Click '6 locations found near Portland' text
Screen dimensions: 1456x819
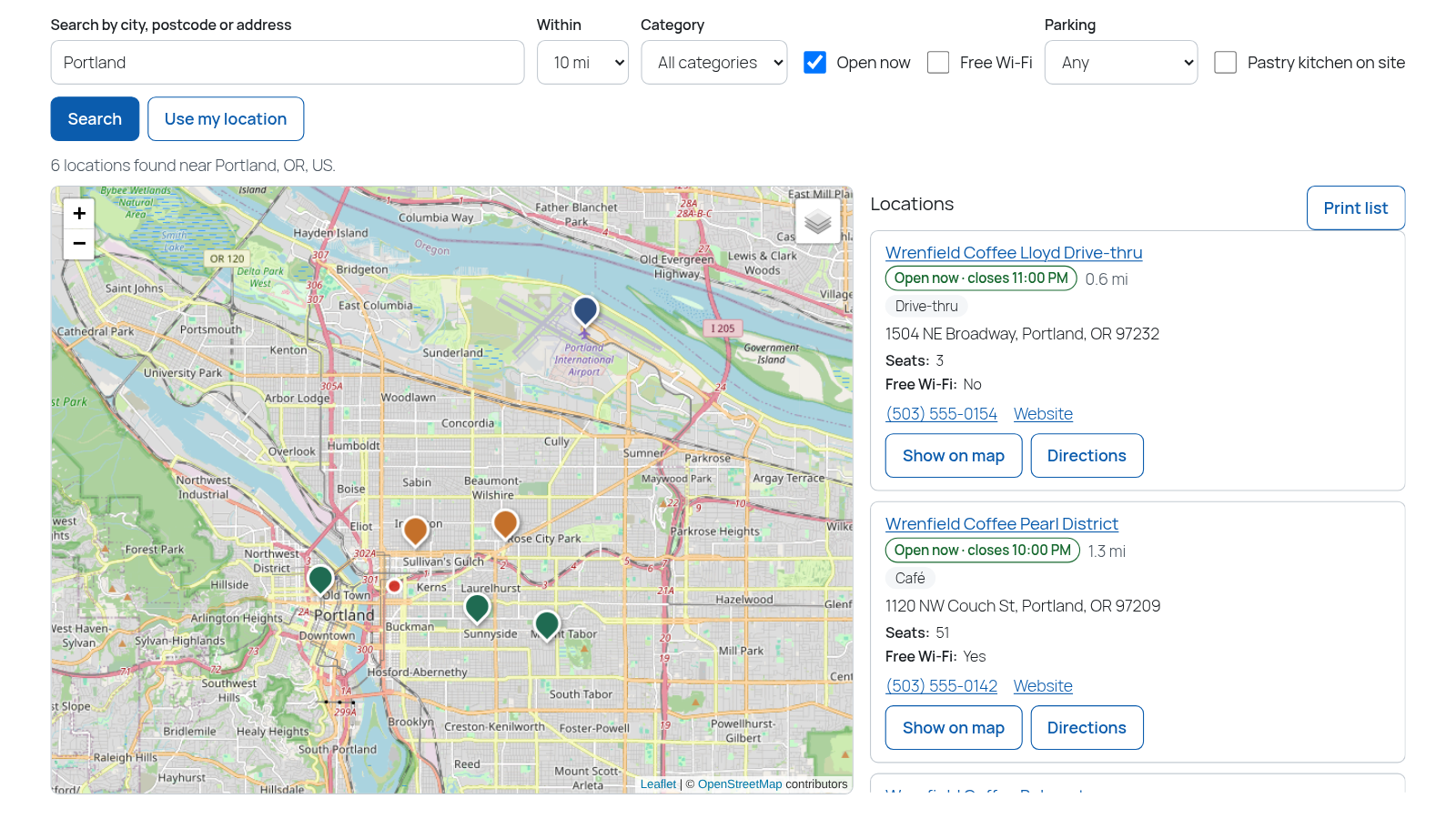[193, 166]
